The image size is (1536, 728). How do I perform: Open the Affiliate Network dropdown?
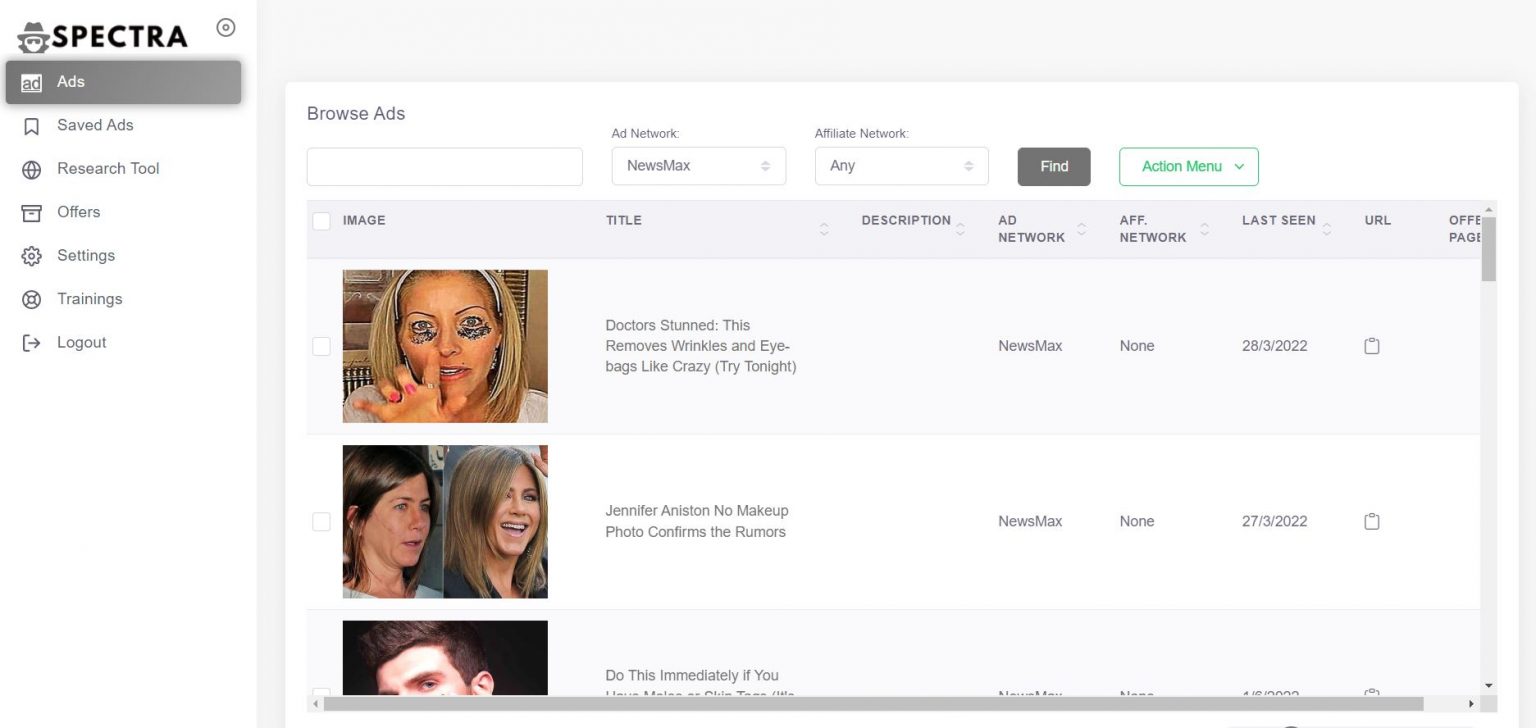(x=901, y=165)
